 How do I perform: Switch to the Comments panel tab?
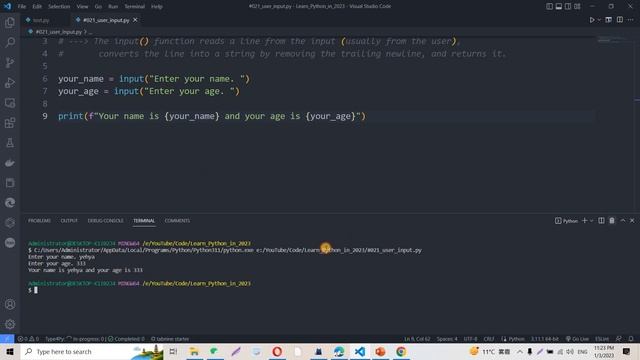tap(177, 220)
